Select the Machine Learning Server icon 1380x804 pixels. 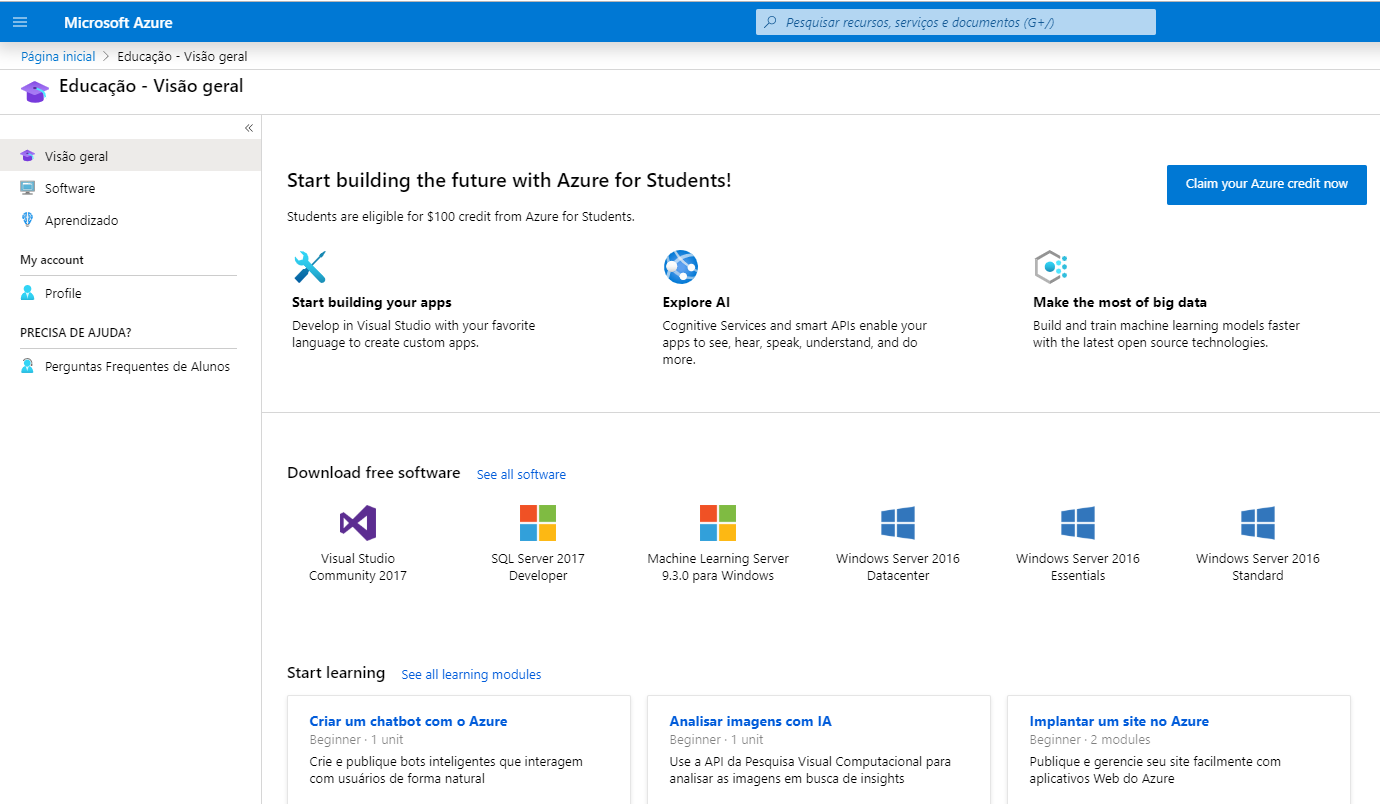[718, 523]
